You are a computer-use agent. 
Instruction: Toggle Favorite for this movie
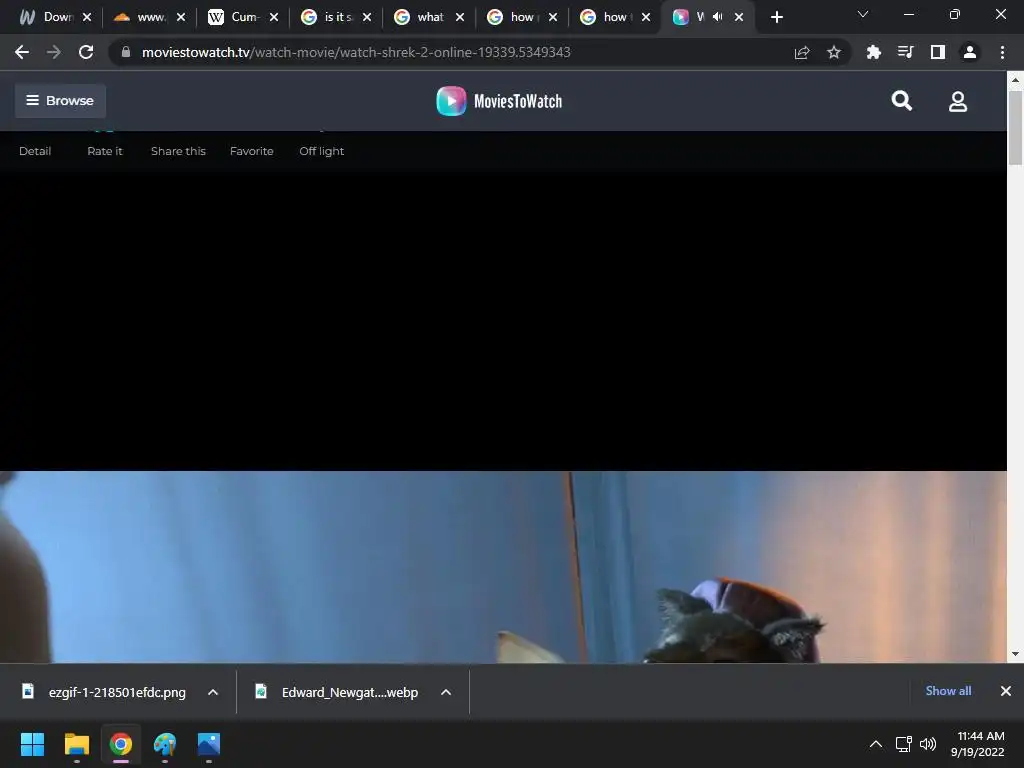251,151
